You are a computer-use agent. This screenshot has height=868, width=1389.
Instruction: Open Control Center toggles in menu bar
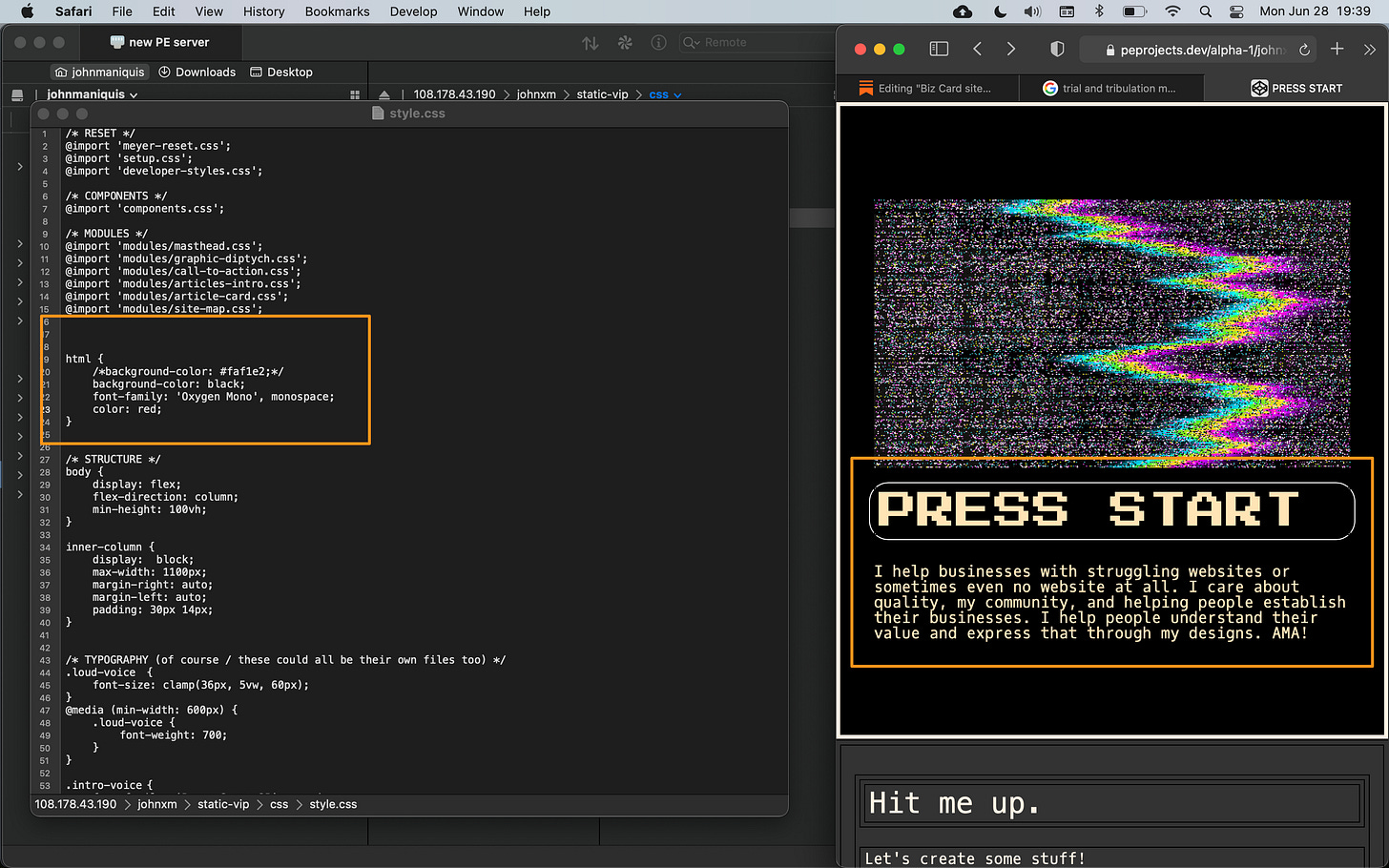(1236, 11)
